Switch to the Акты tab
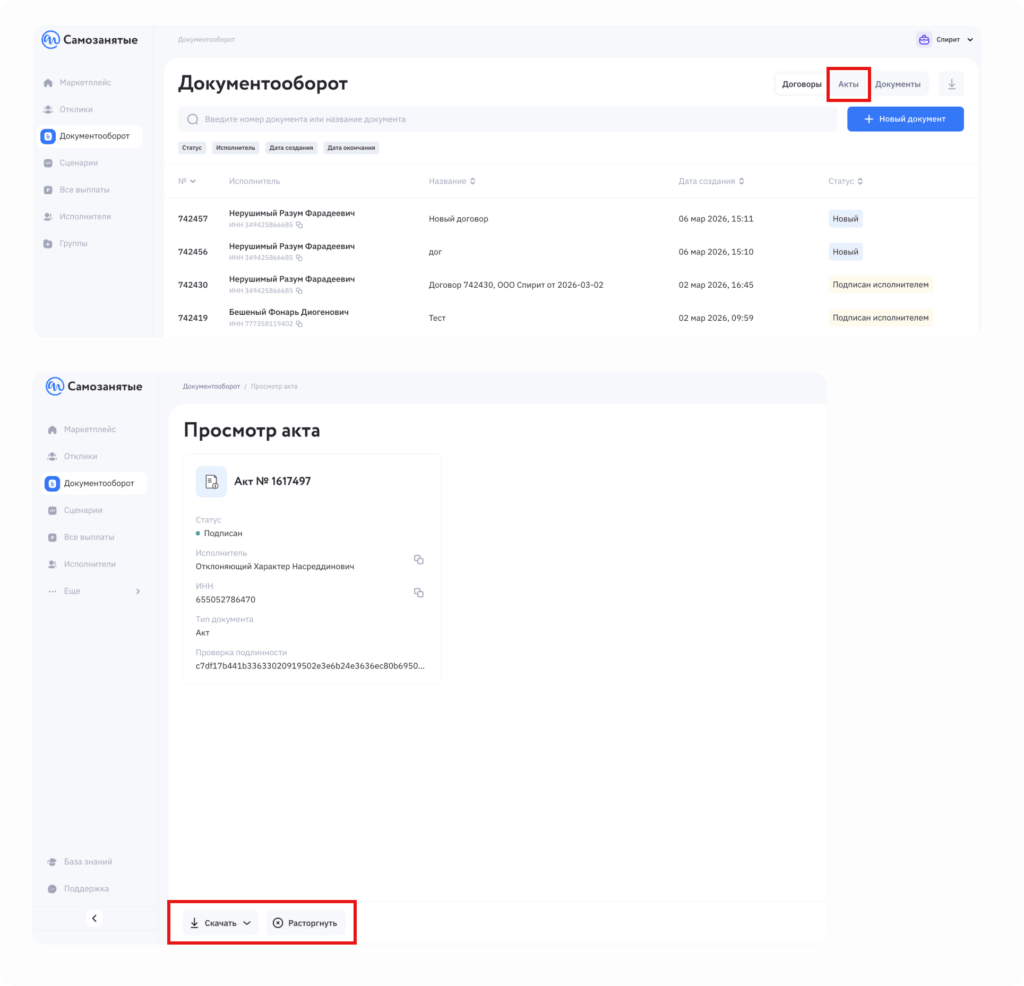The image size is (1024, 986). coord(848,84)
